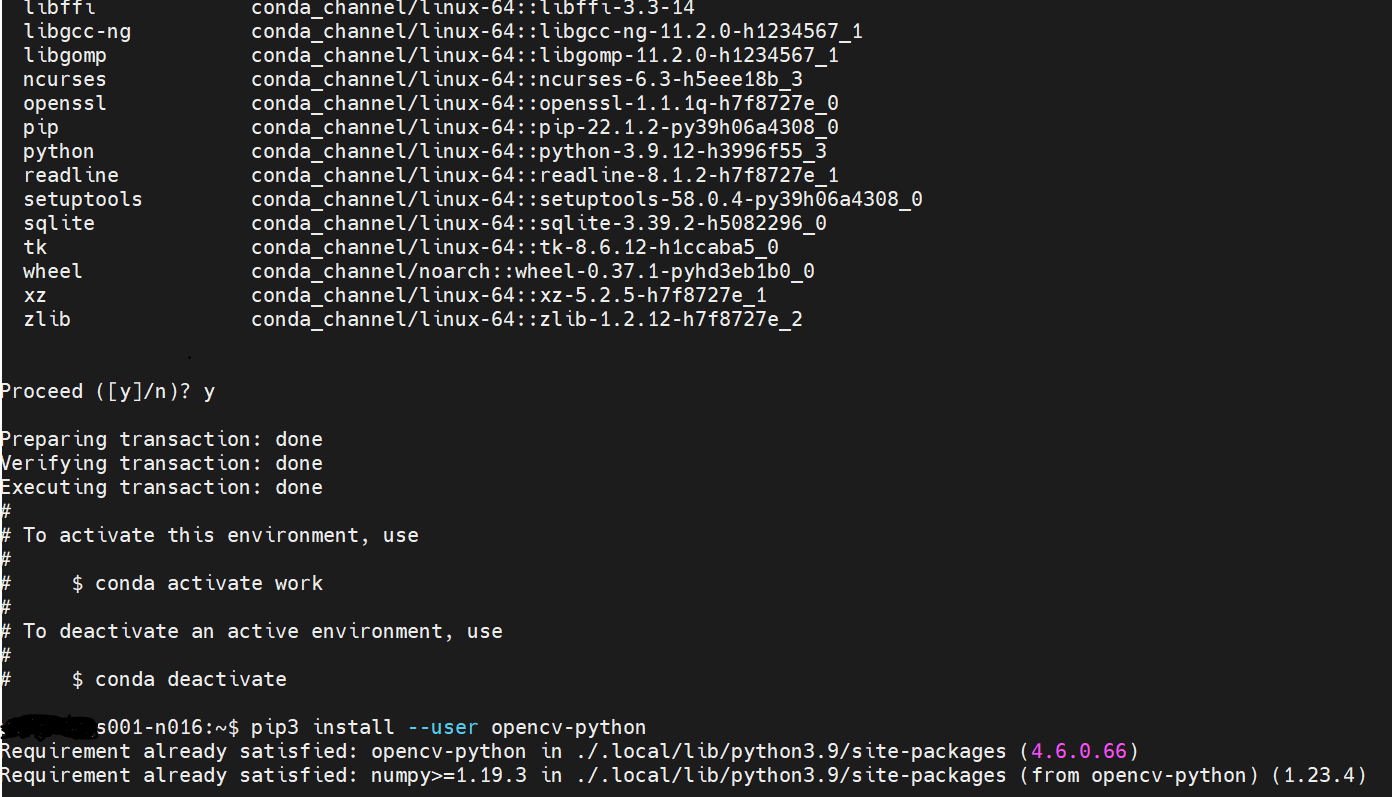Click the 'To activate this environment' comment
Viewport: 1392px width, 797px height.
click(x=220, y=536)
